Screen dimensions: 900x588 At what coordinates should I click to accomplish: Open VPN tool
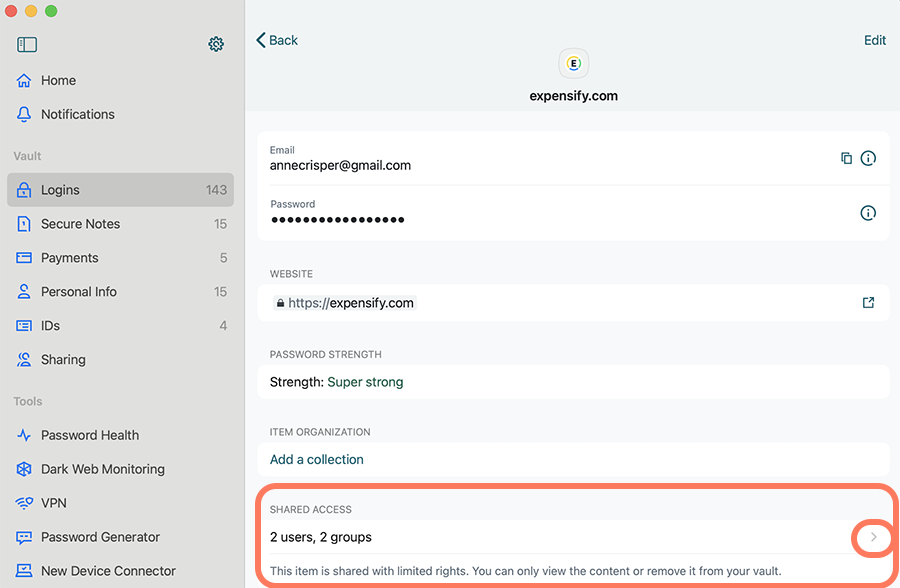(121, 503)
